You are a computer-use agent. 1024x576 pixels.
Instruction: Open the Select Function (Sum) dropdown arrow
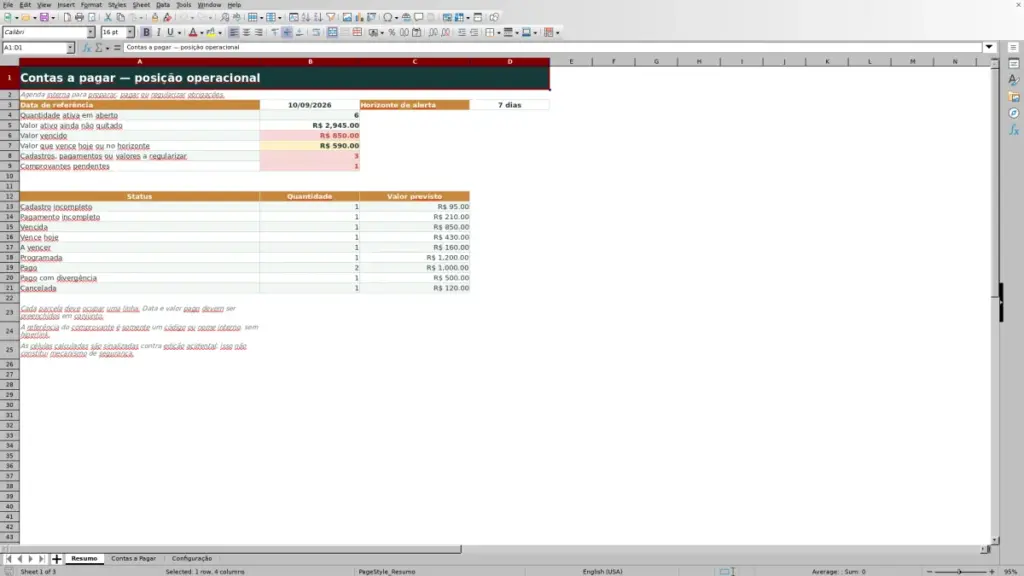[x=108, y=48]
